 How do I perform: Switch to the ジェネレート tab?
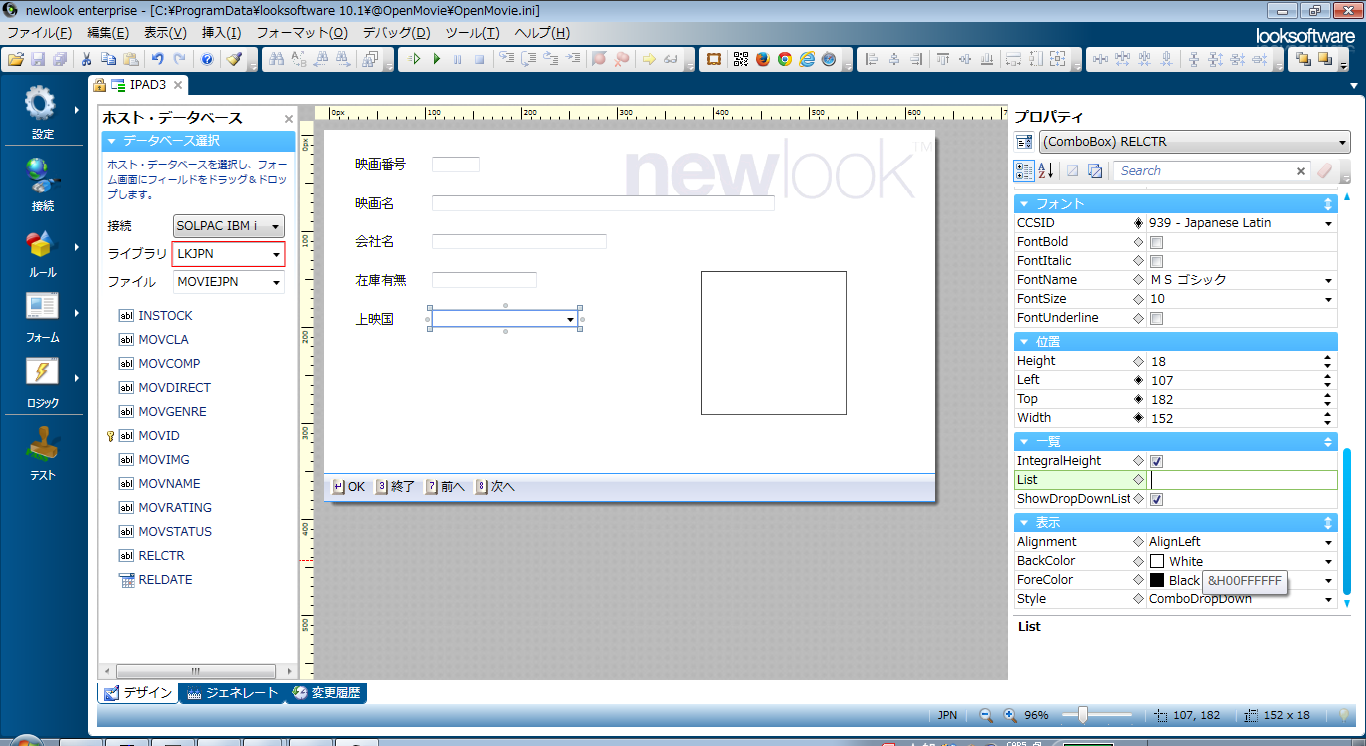[232, 692]
